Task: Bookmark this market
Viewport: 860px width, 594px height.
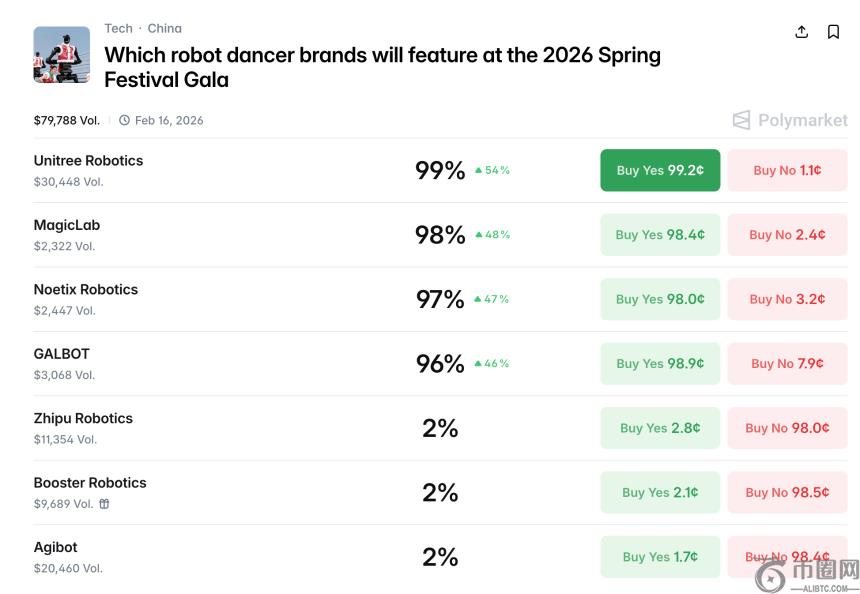Action: 833,32
